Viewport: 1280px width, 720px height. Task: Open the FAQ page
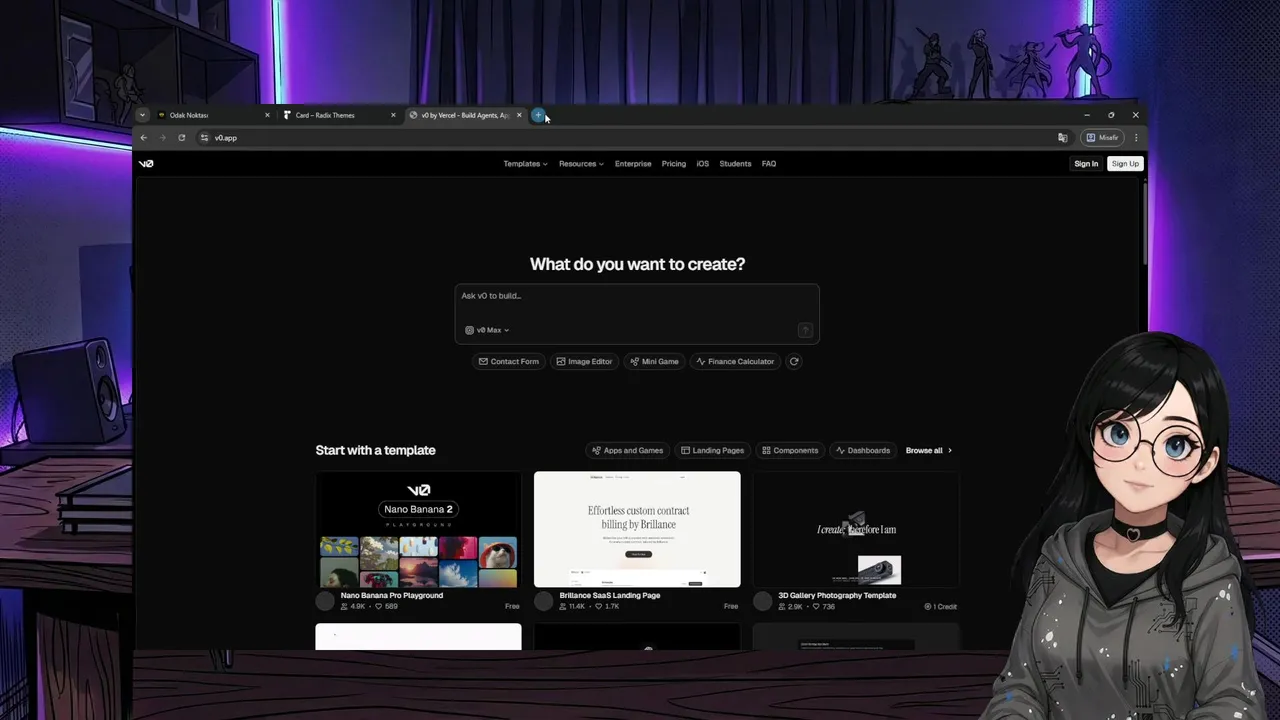point(769,163)
